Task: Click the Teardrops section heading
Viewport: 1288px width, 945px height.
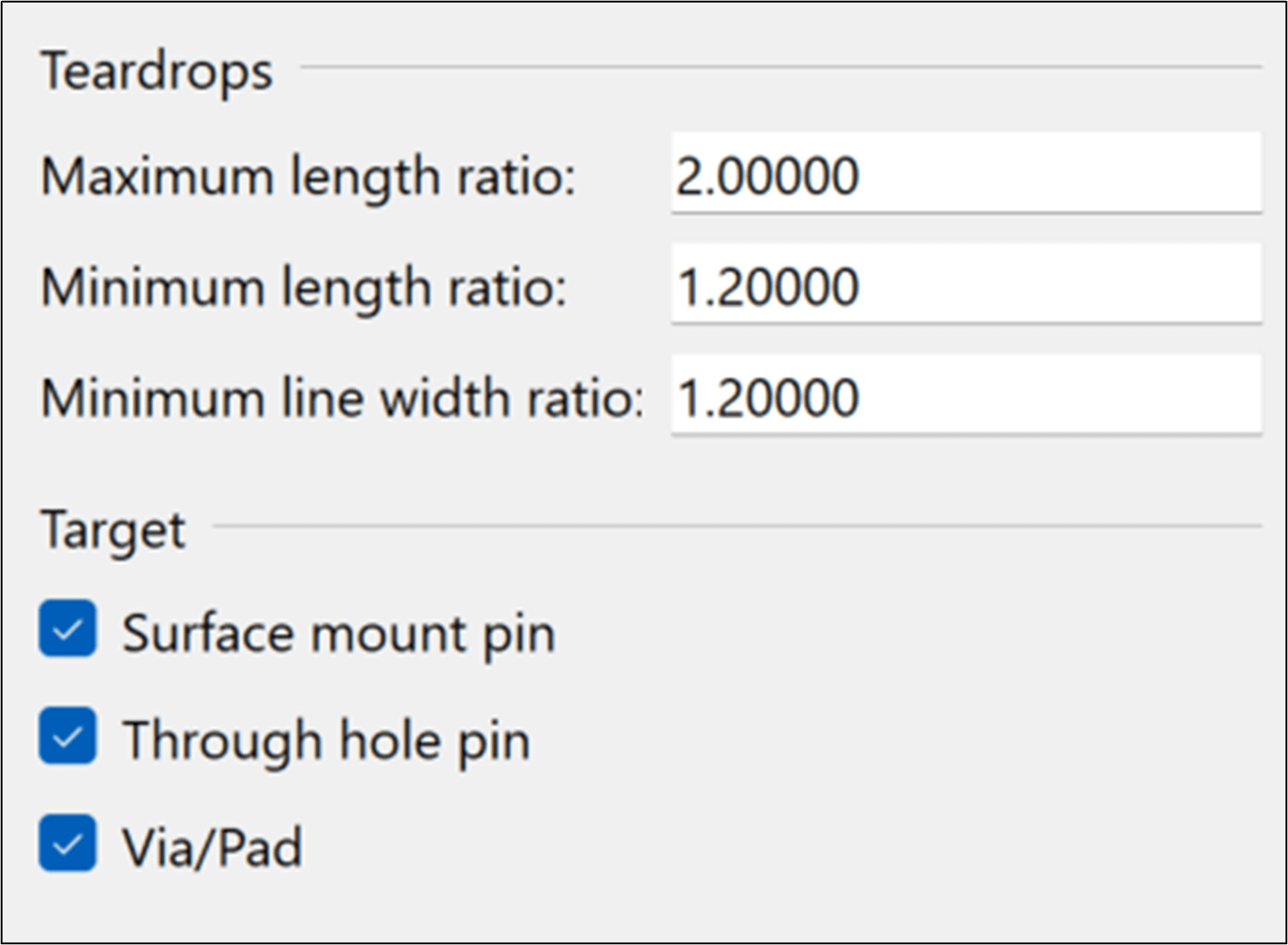Action: (x=157, y=72)
